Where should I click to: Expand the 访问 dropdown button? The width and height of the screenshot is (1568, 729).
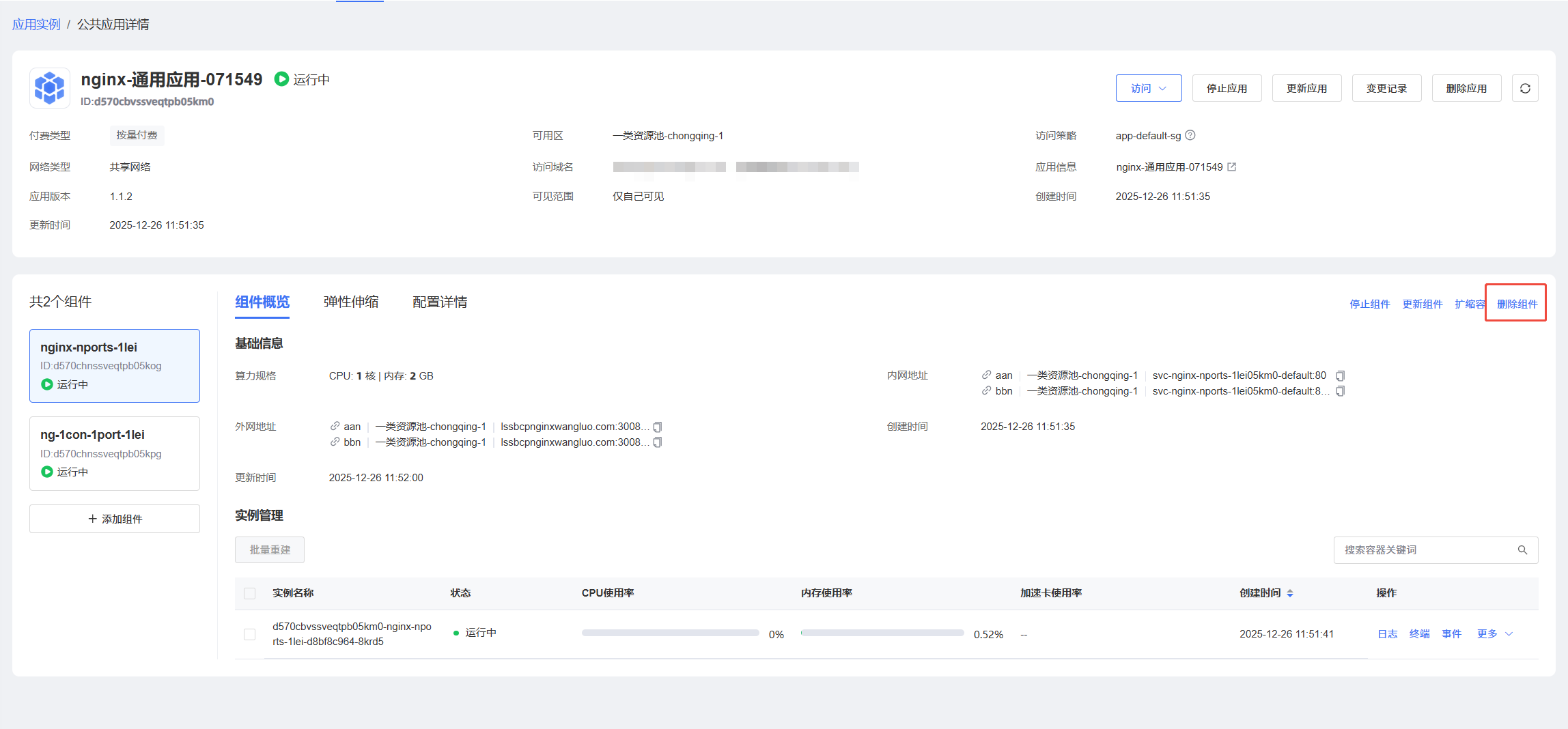click(1148, 89)
